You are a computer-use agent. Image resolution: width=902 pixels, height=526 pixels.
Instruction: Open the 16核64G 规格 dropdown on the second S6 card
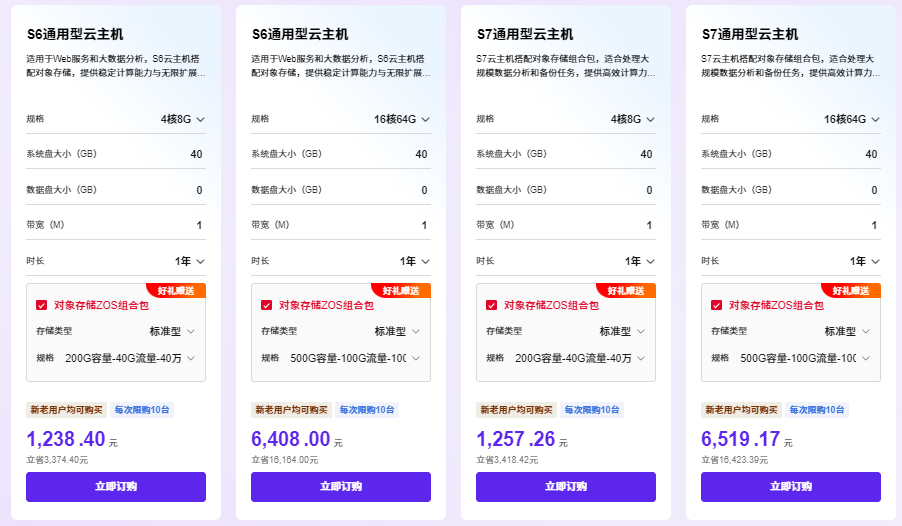coord(402,119)
